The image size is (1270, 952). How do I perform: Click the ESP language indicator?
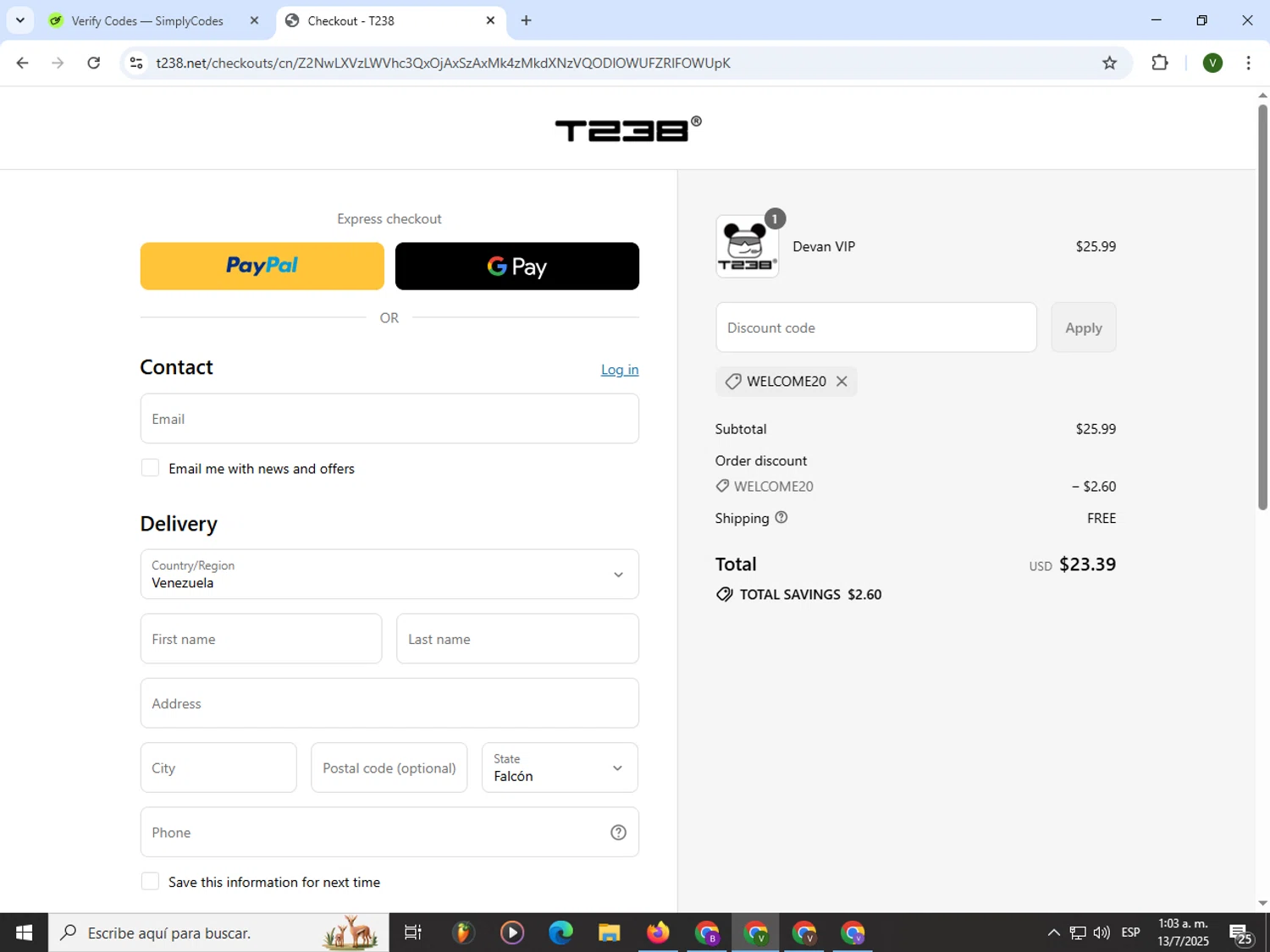click(x=1130, y=933)
